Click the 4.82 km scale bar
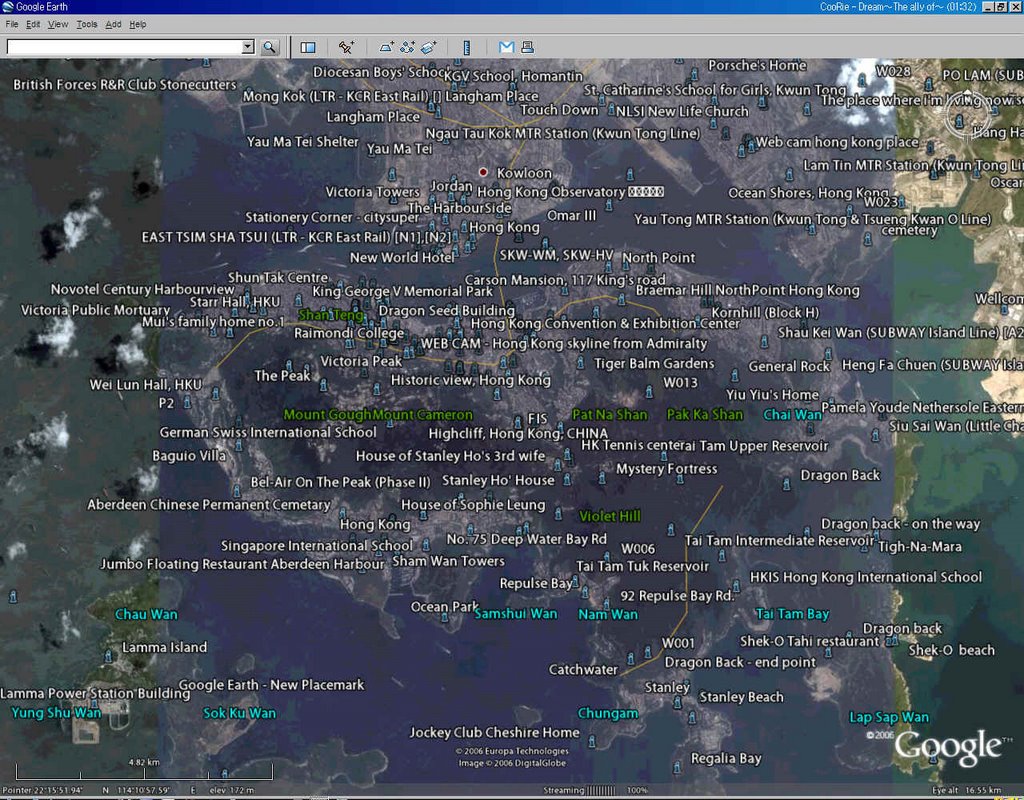This screenshot has width=1024, height=800. coord(144,771)
